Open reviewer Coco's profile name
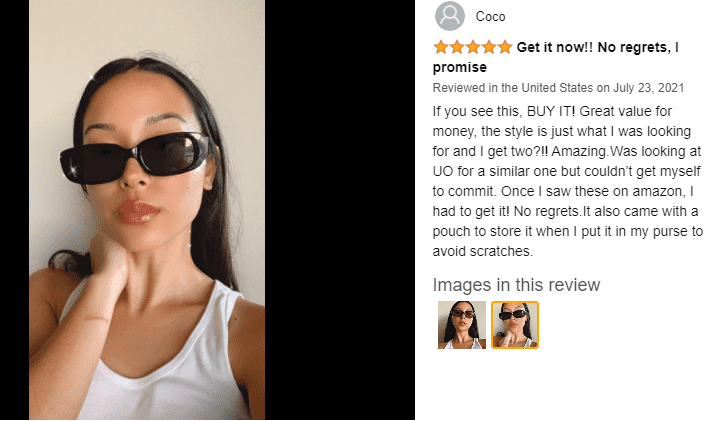Image resolution: width=706 pixels, height=421 pixels. coord(490,17)
